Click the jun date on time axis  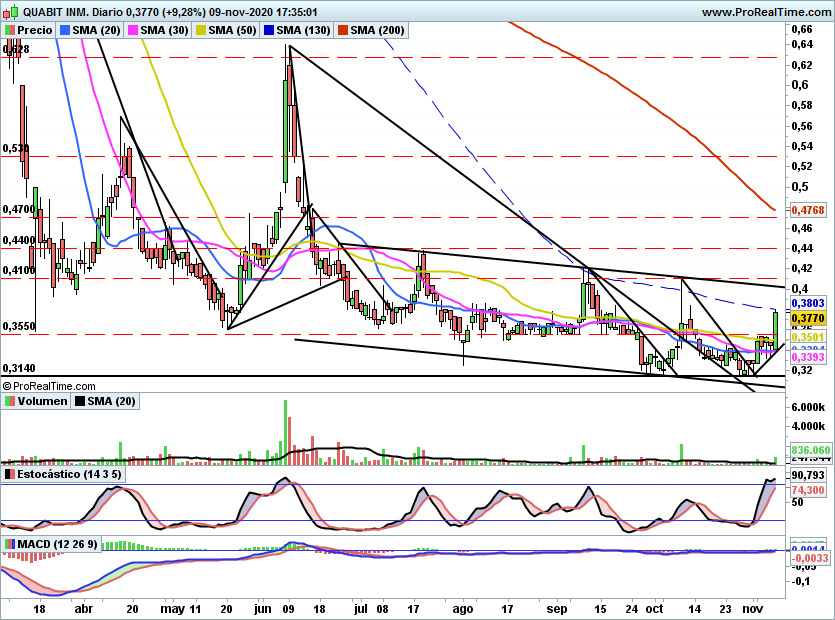(263, 609)
